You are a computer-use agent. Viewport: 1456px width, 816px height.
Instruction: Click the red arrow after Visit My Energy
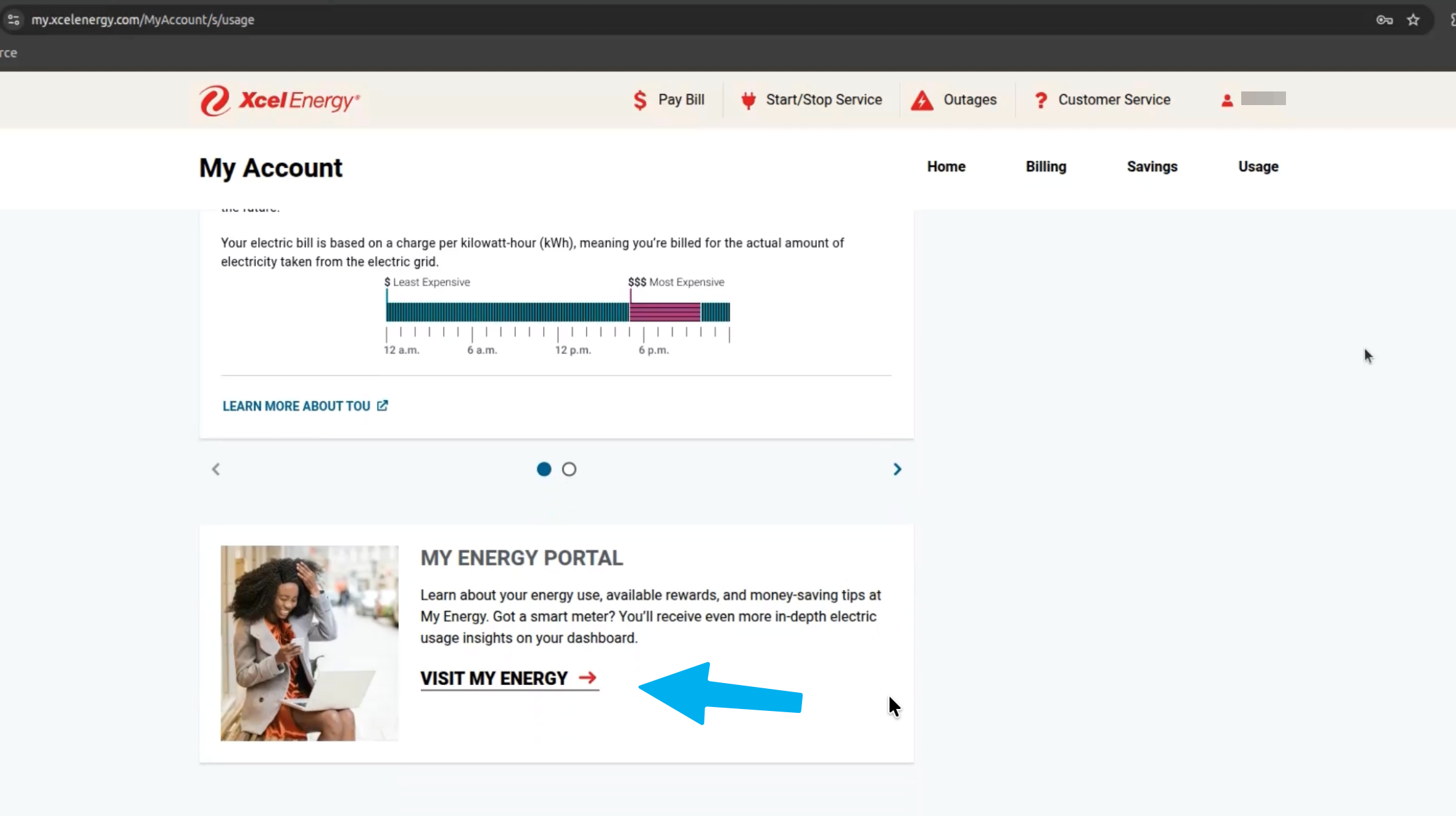pos(587,677)
